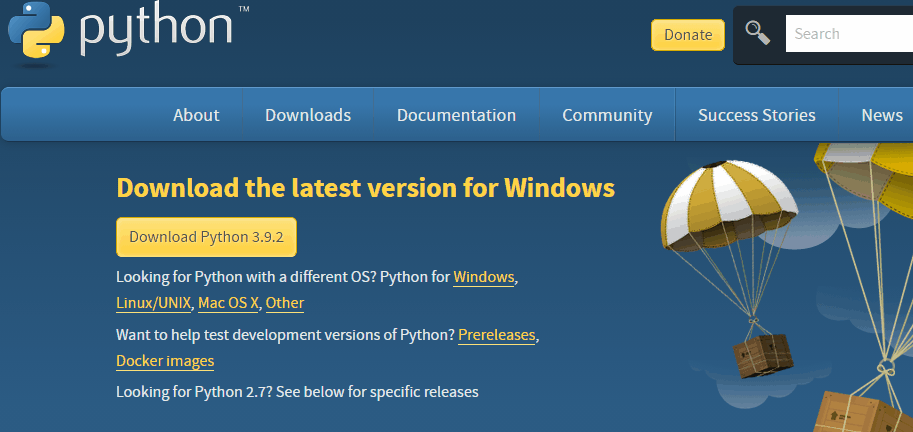Open the Downloads menu
913x432 pixels.
pyautogui.click(x=308, y=115)
